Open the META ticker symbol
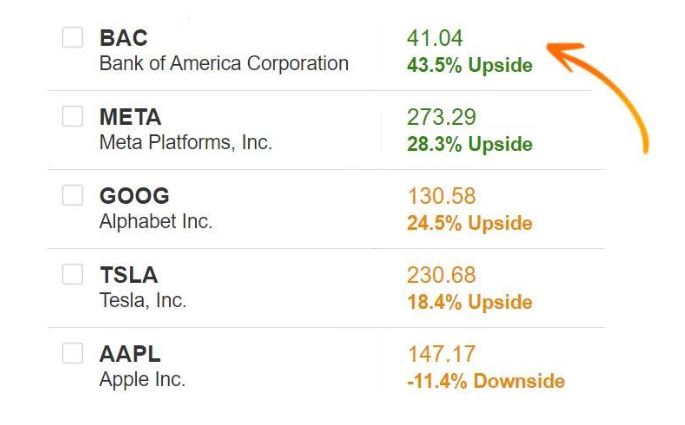The height and width of the screenshot is (425, 685). coord(131,117)
